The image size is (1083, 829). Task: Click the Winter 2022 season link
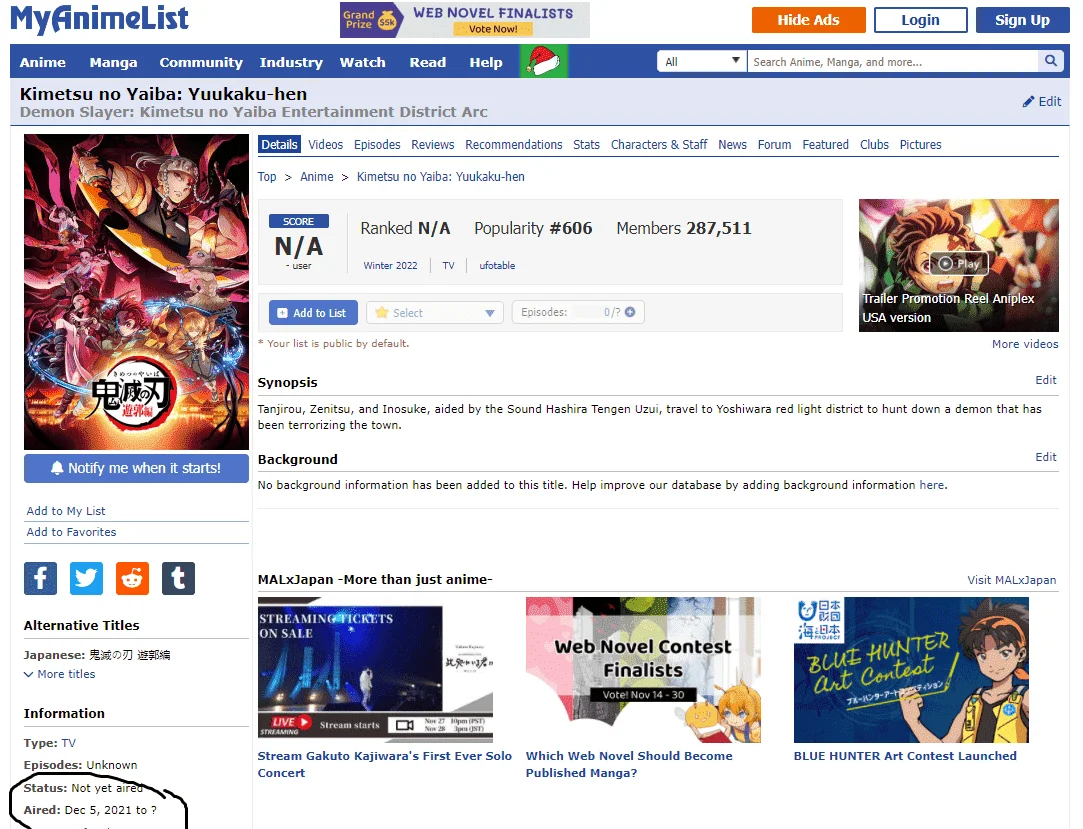[x=390, y=265]
